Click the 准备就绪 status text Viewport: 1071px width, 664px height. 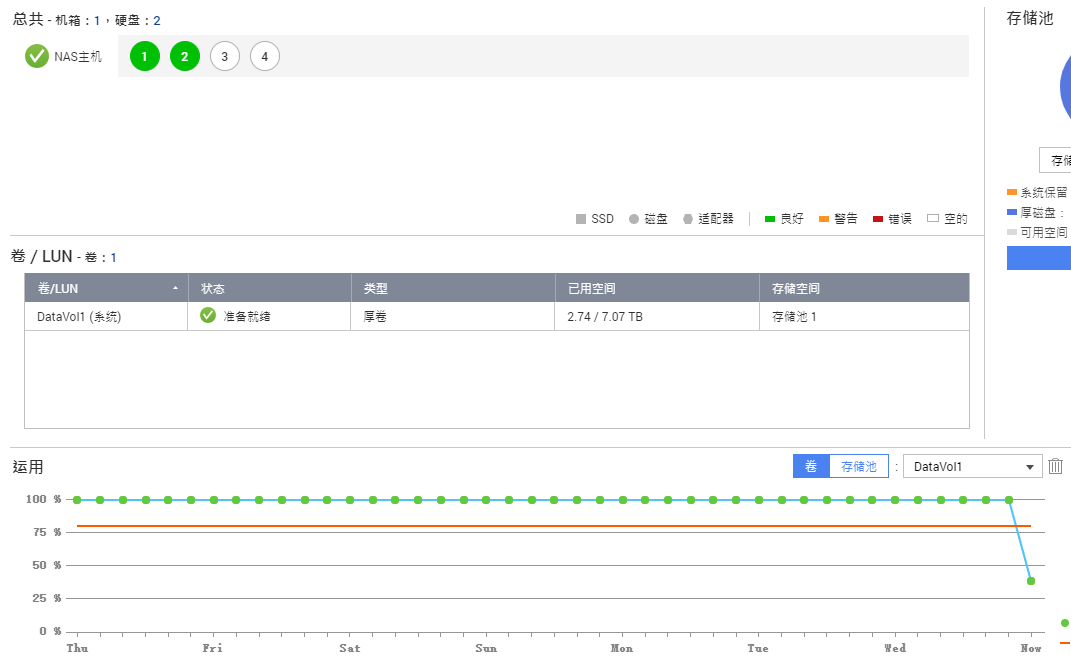247,316
